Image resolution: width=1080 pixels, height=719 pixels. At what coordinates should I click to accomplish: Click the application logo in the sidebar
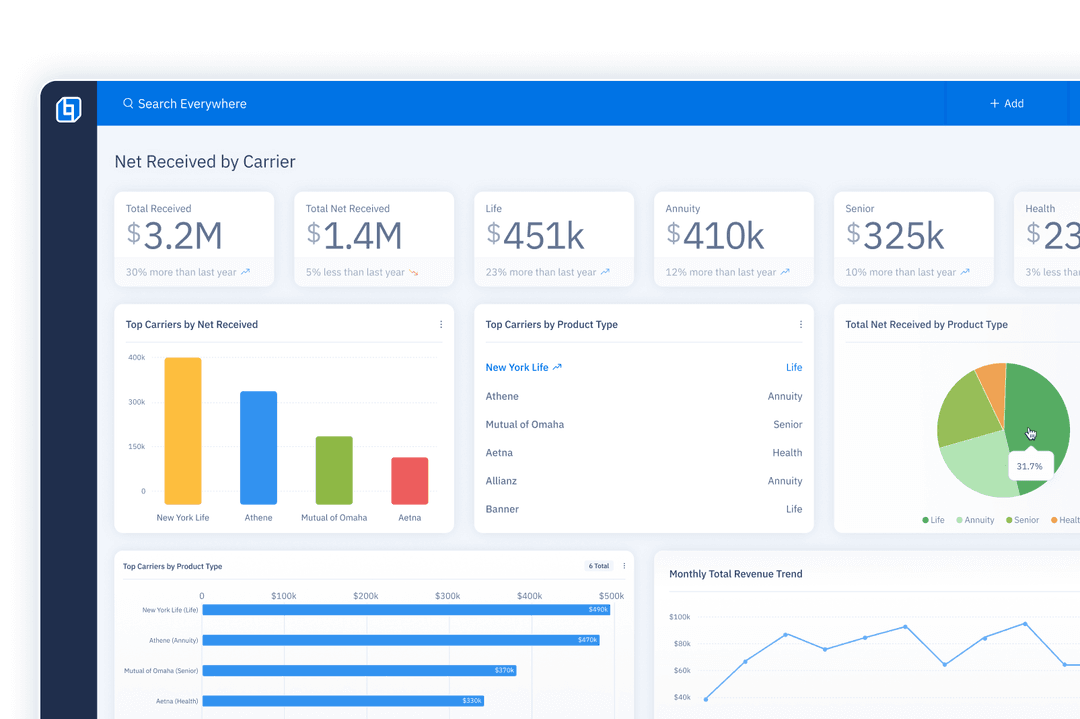pos(67,110)
